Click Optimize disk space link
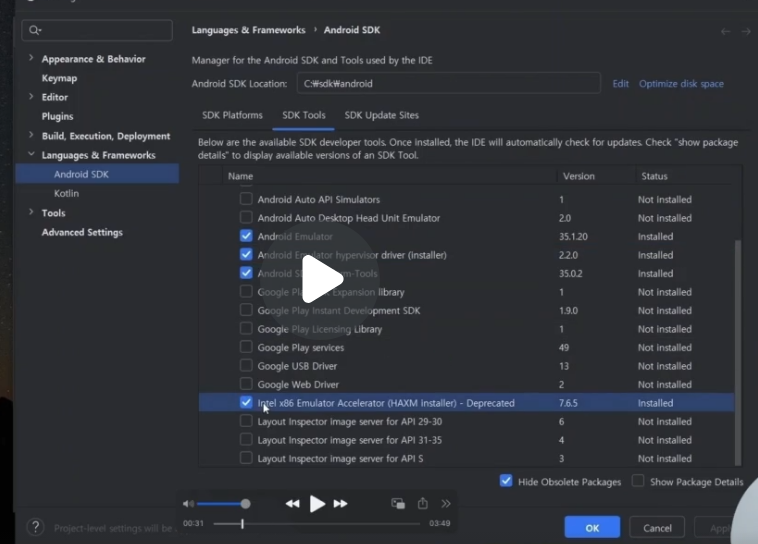Viewport: 758px width, 544px height. (x=681, y=84)
